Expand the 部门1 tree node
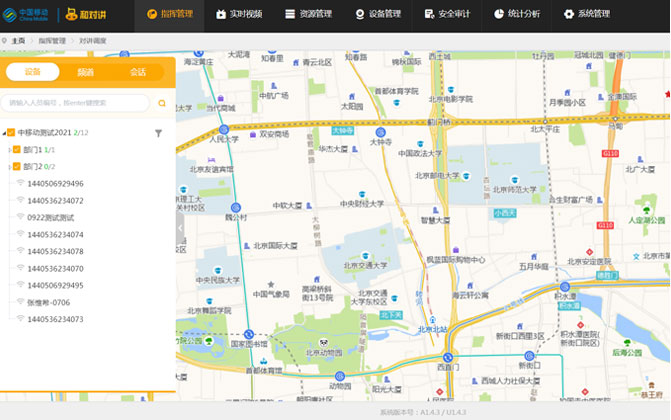 tap(10, 150)
